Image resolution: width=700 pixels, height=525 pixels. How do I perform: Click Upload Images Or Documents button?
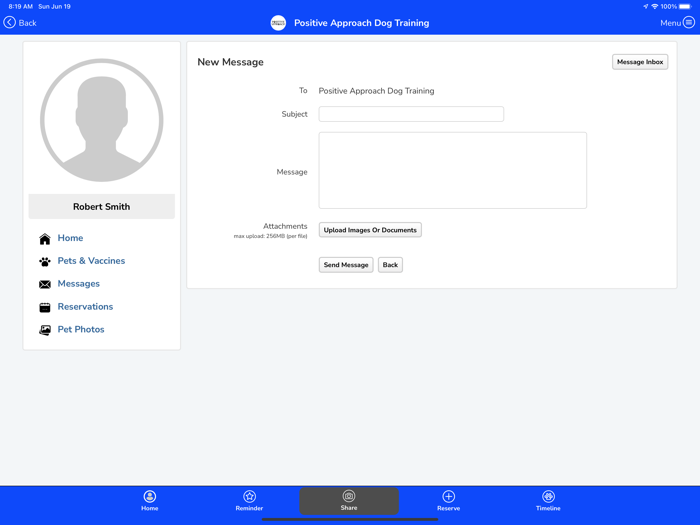[370, 230]
